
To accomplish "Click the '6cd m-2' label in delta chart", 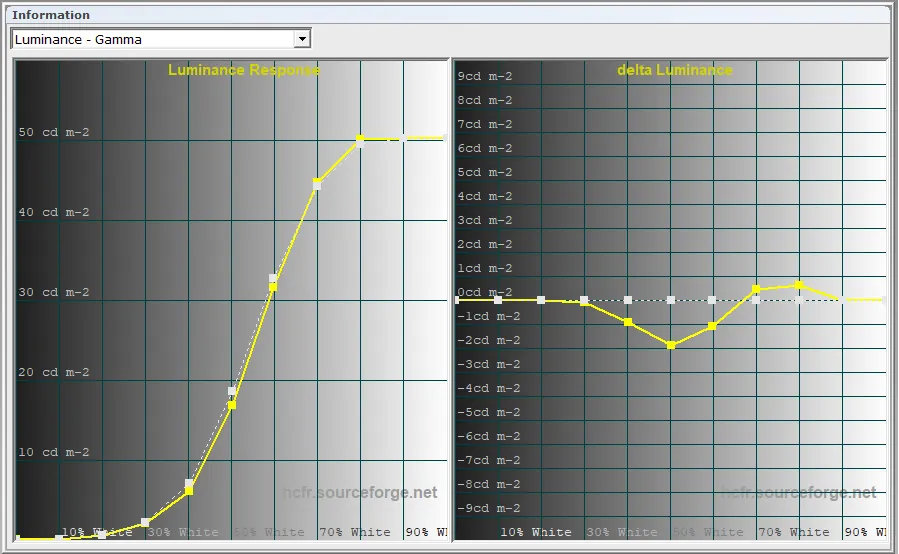I will click(484, 149).
